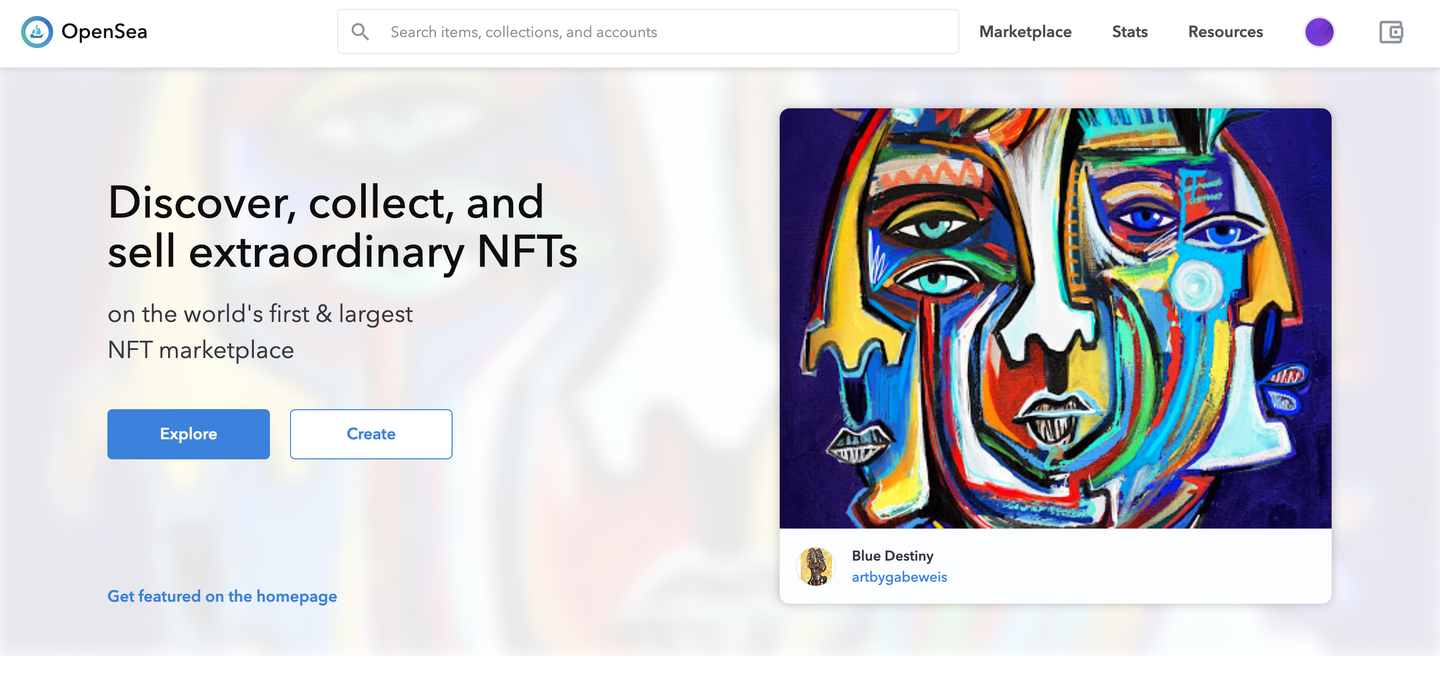Open the purple profile avatar
Image resolution: width=1440 pixels, height=691 pixels.
pos(1319,32)
